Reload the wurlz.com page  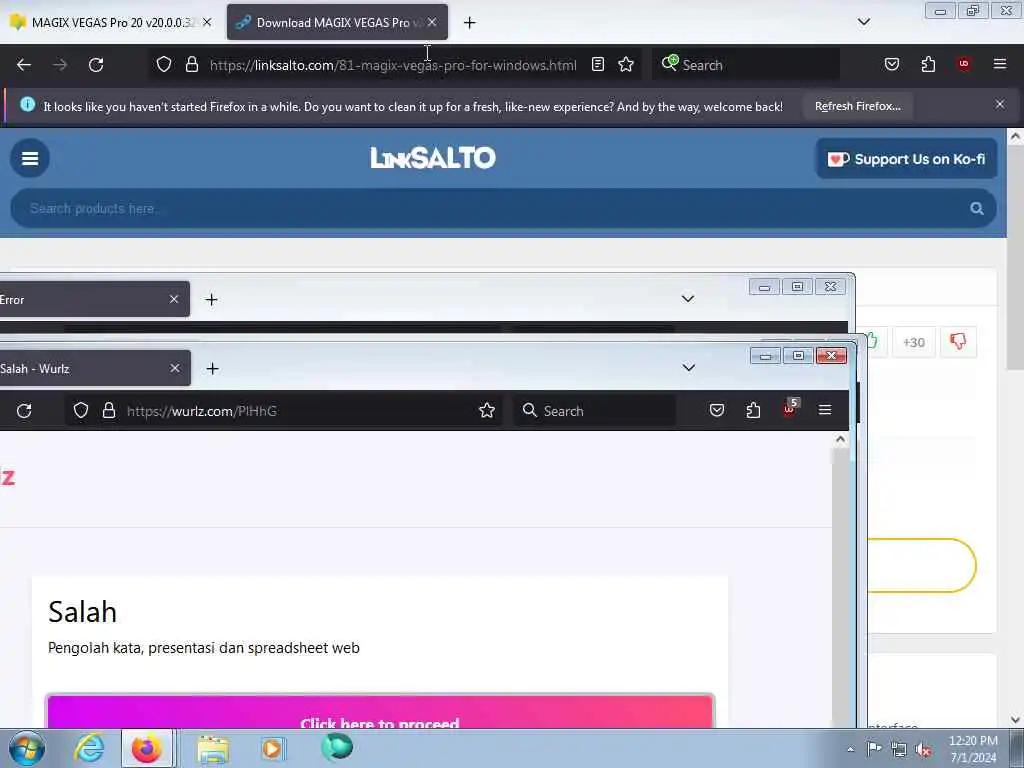[24, 411]
